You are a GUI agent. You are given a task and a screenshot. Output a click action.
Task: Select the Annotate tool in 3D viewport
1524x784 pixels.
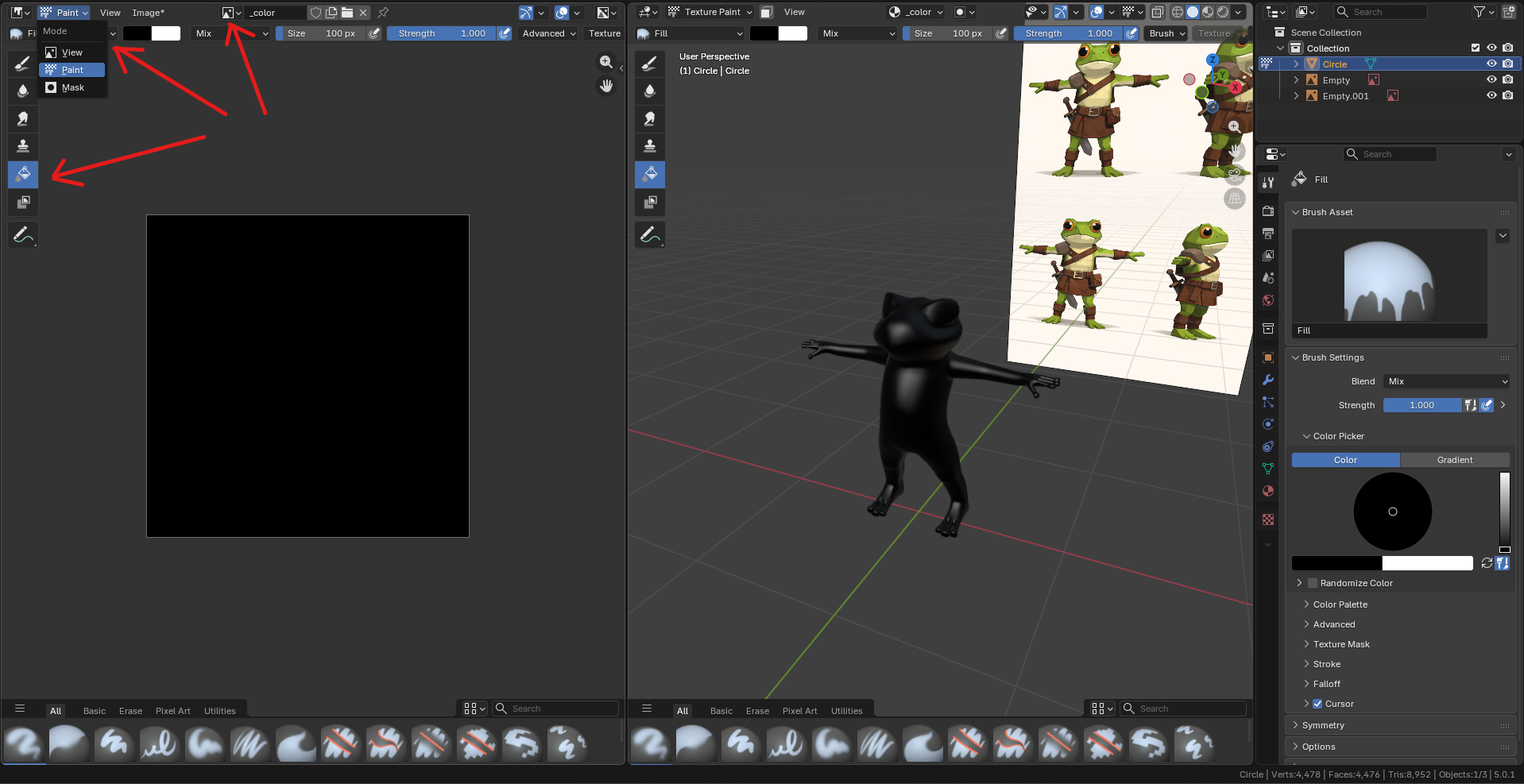[x=650, y=234]
